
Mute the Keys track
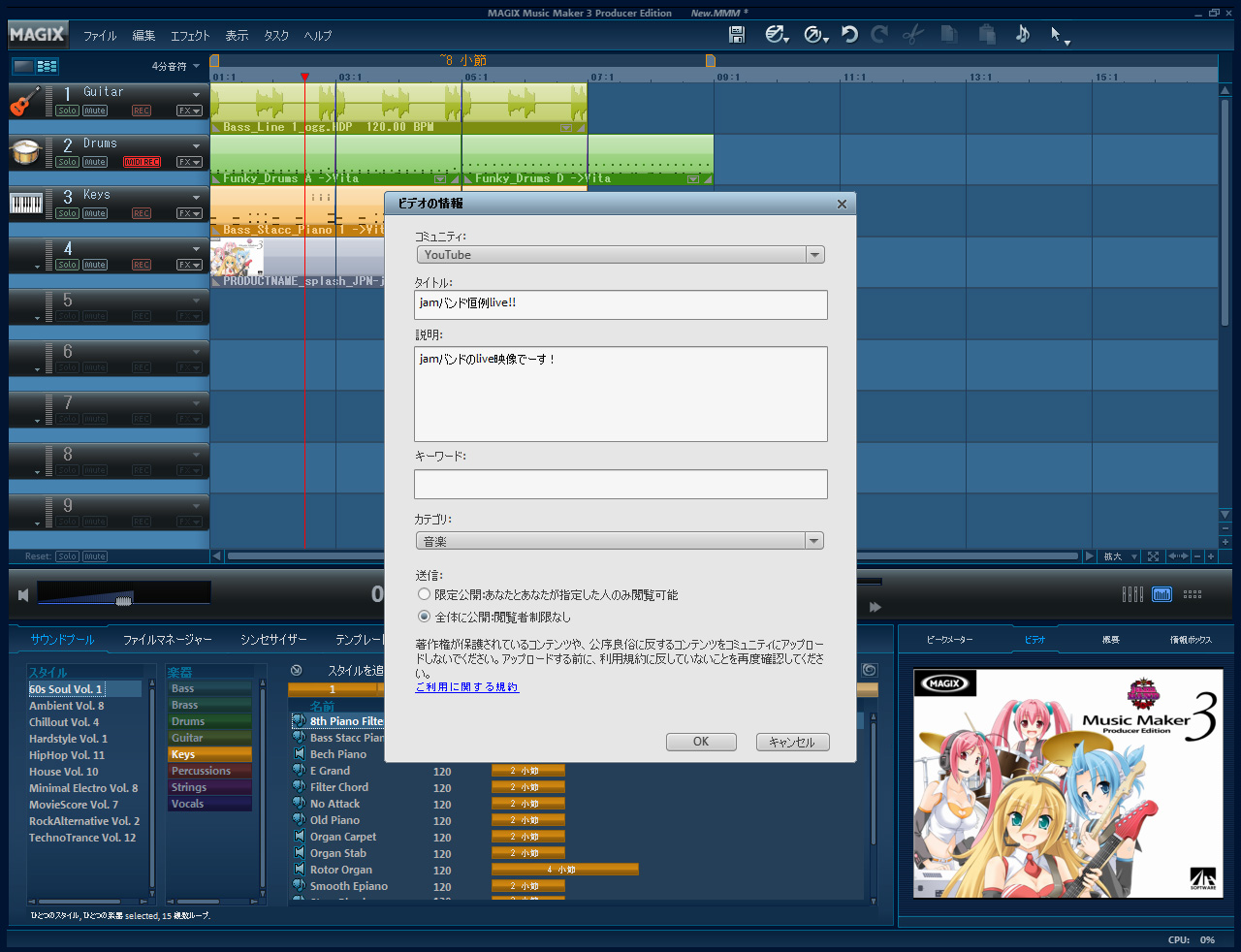point(95,213)
